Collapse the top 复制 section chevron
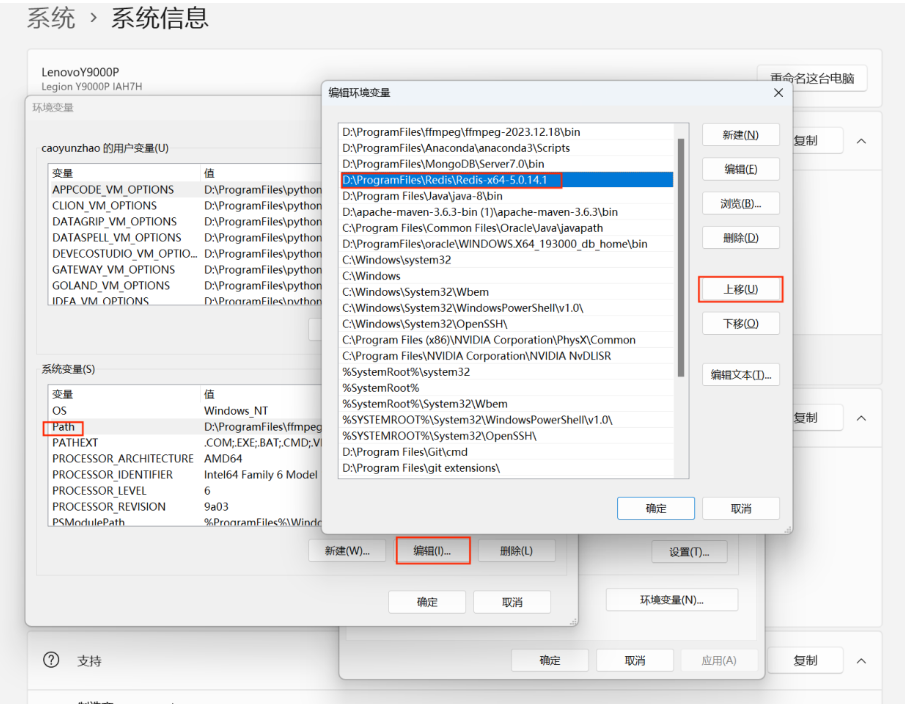The width and height of the screenshot is (905, 704). (861, 141)
